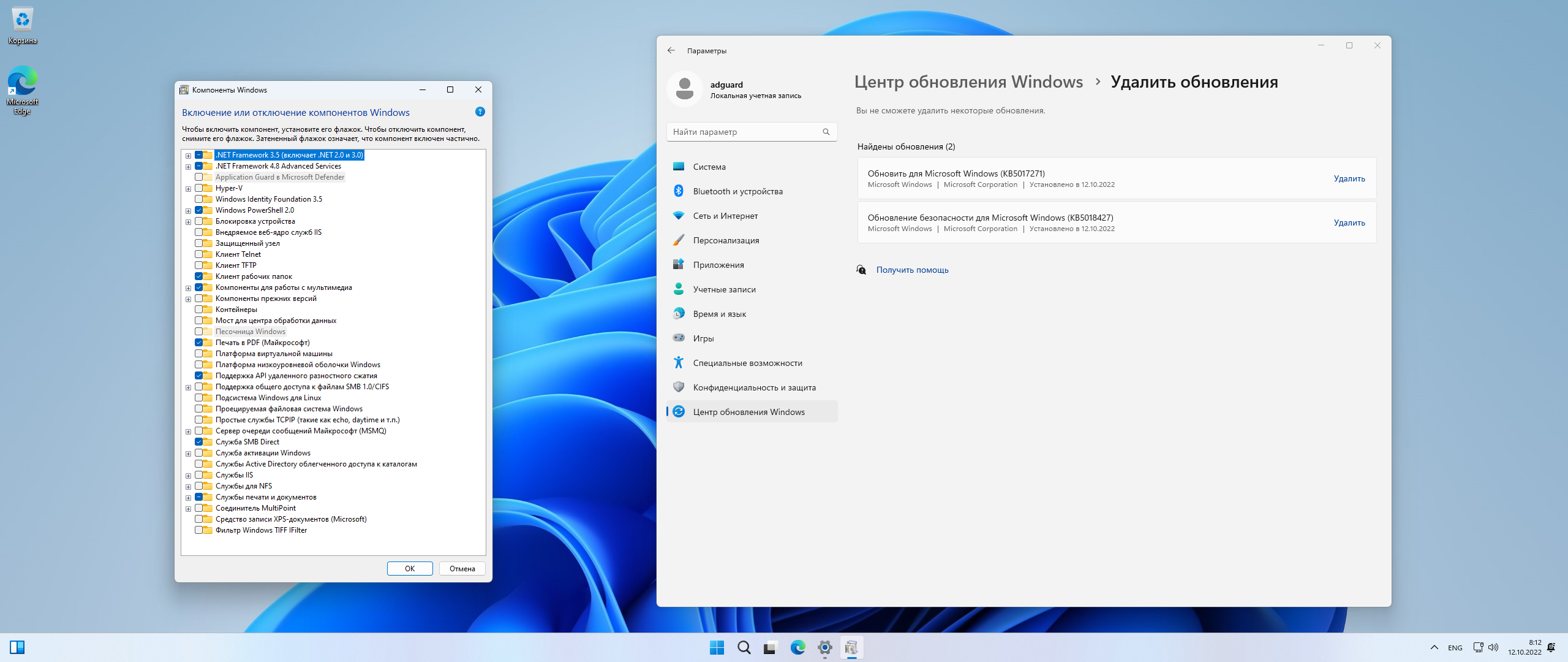Remove update KB5017271
This screenshot has width=1568, height=662.
[x=1349, y=178]
